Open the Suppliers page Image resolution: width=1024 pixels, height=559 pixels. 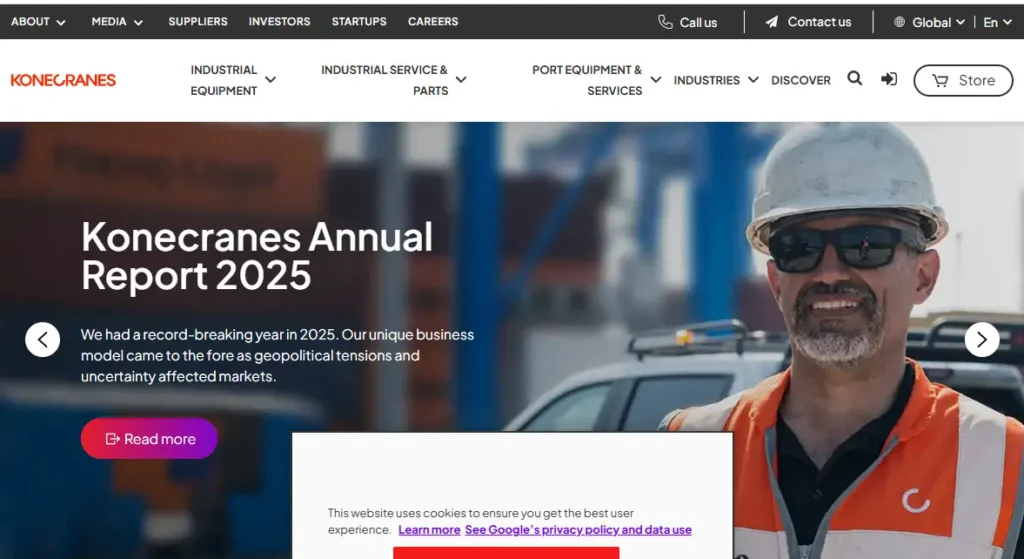pyautogui.click(x=198, y=22)
